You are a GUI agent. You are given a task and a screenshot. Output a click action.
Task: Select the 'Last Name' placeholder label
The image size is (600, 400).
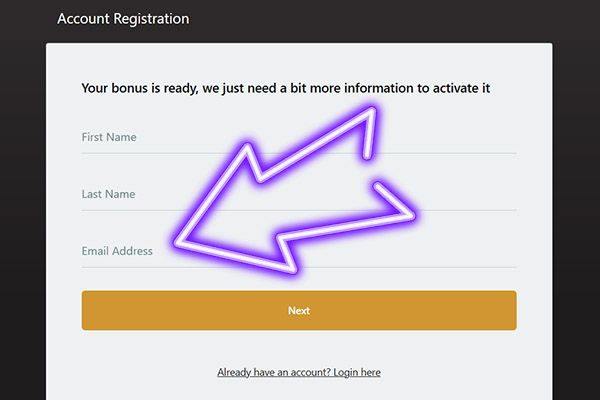108,194
